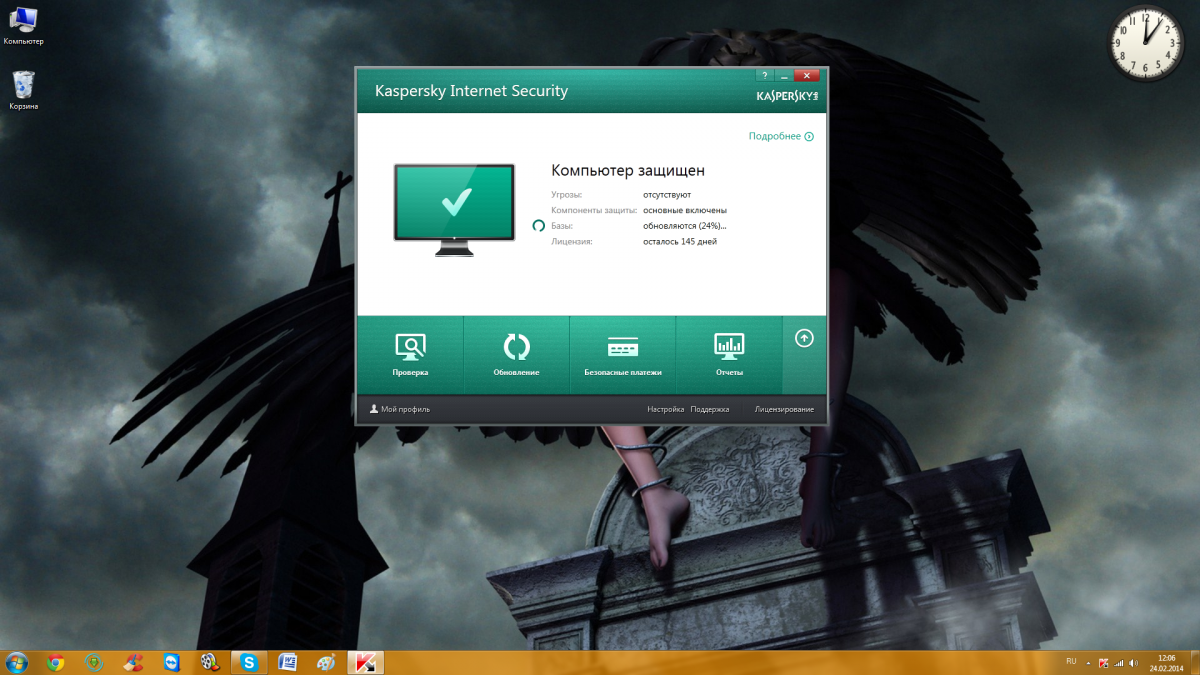Viewport: 1200px width, 675px height.
Task: Start database update via Обновление
Action: [516, 355]
